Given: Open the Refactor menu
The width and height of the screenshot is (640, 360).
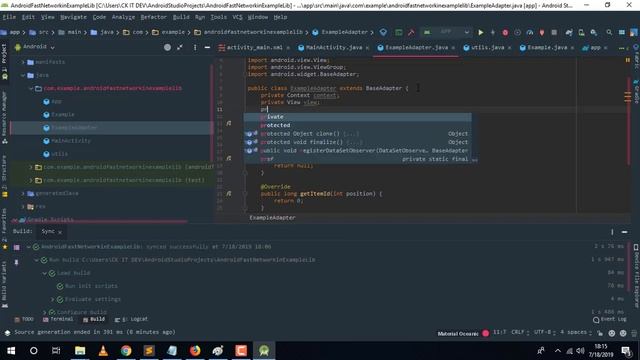Looking at the screenshot, I should (x=153, y=17).
